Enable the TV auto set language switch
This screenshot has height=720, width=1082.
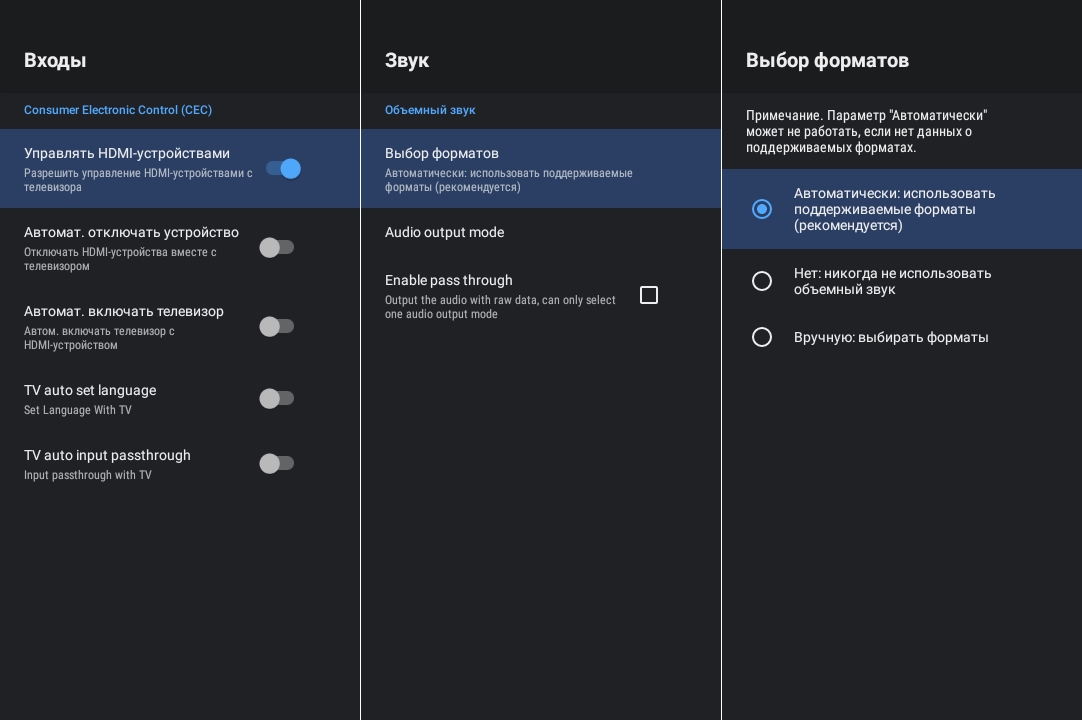[276, 399]
